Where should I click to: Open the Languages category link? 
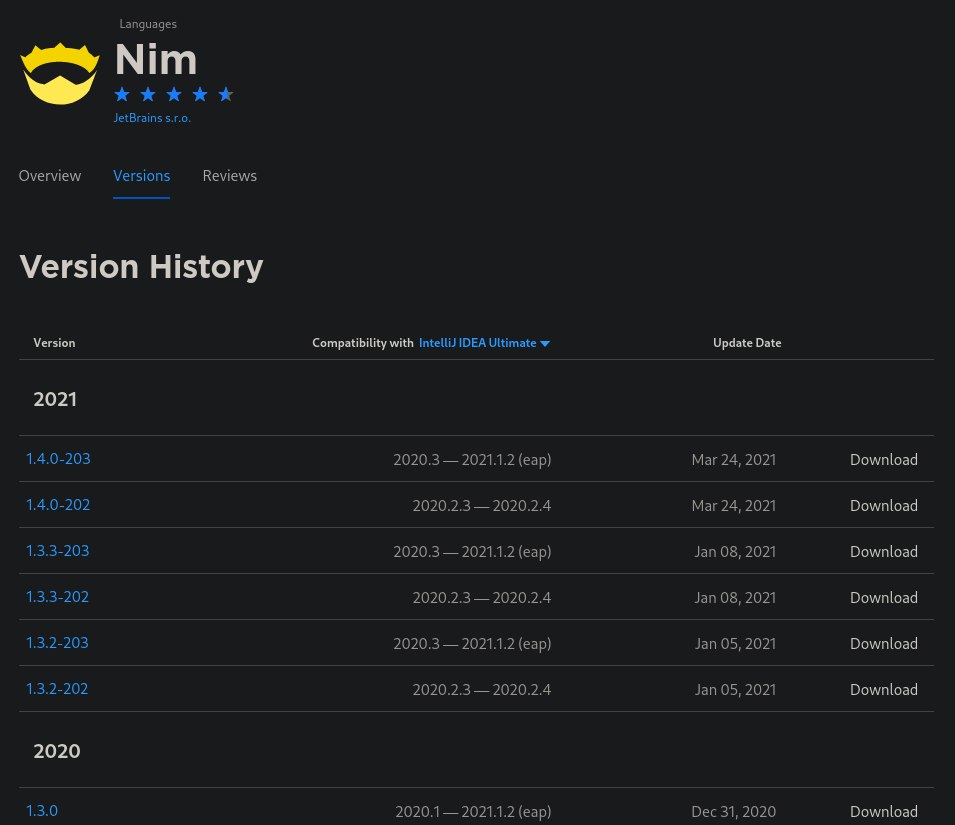[148, 24]
